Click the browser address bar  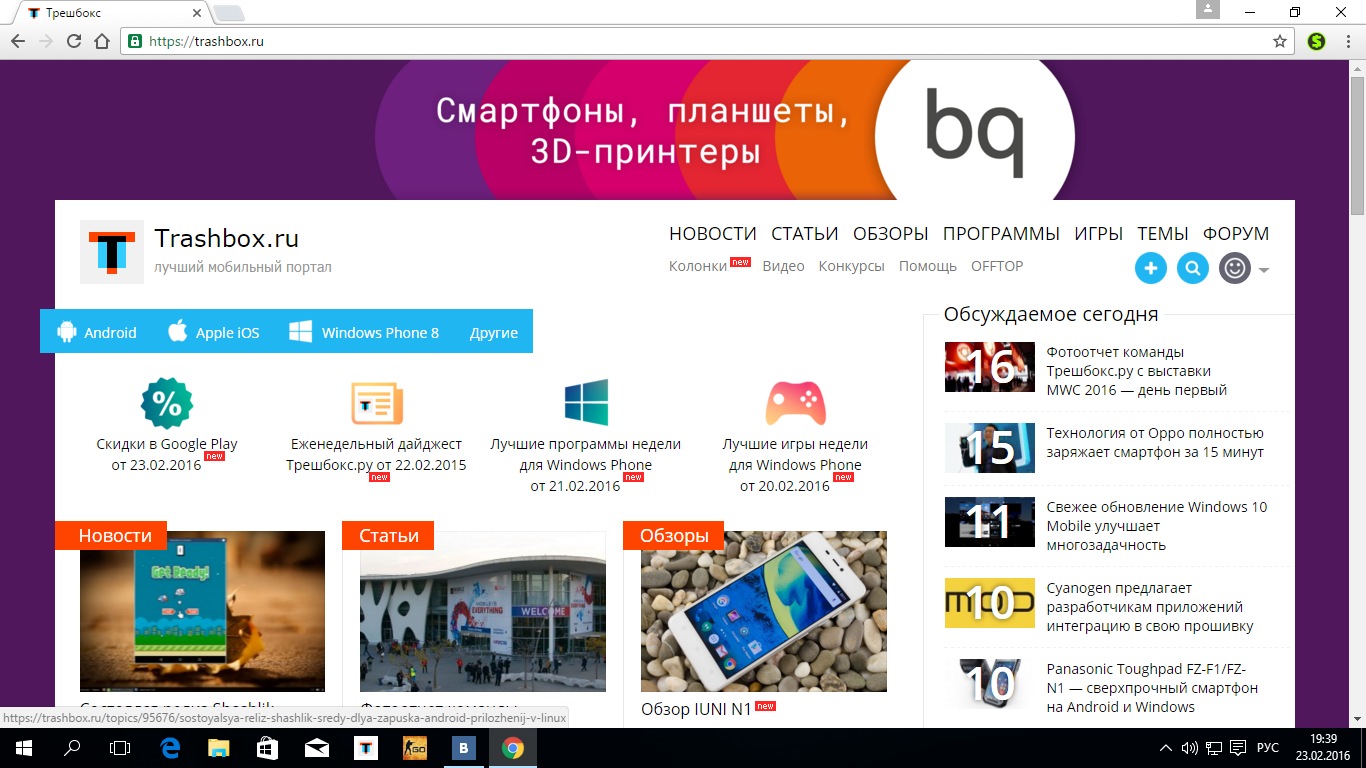tap(700, 41)
